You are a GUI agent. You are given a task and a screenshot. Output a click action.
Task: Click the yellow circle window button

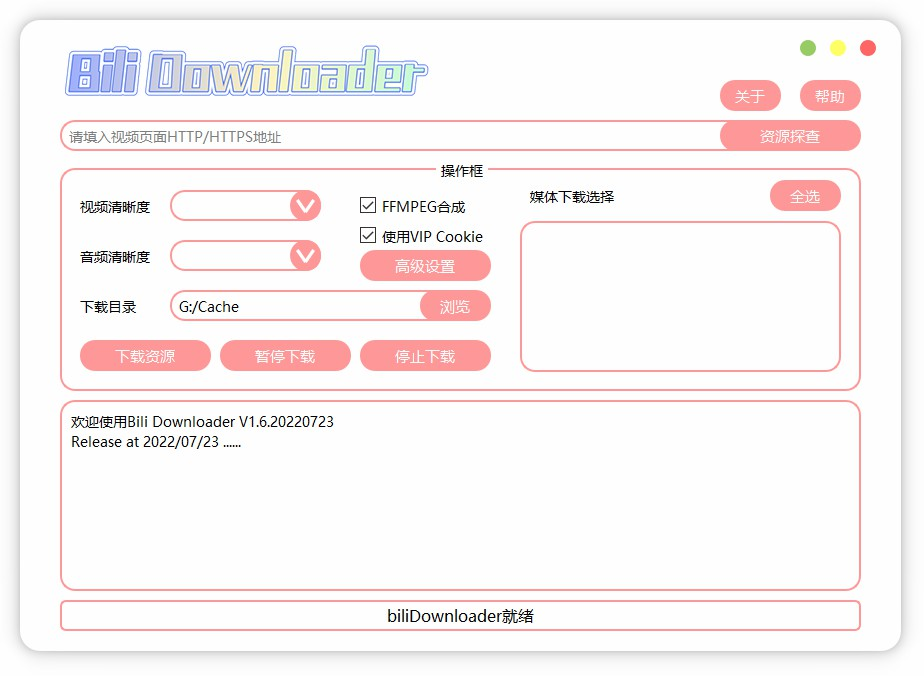tap(838, 48)
